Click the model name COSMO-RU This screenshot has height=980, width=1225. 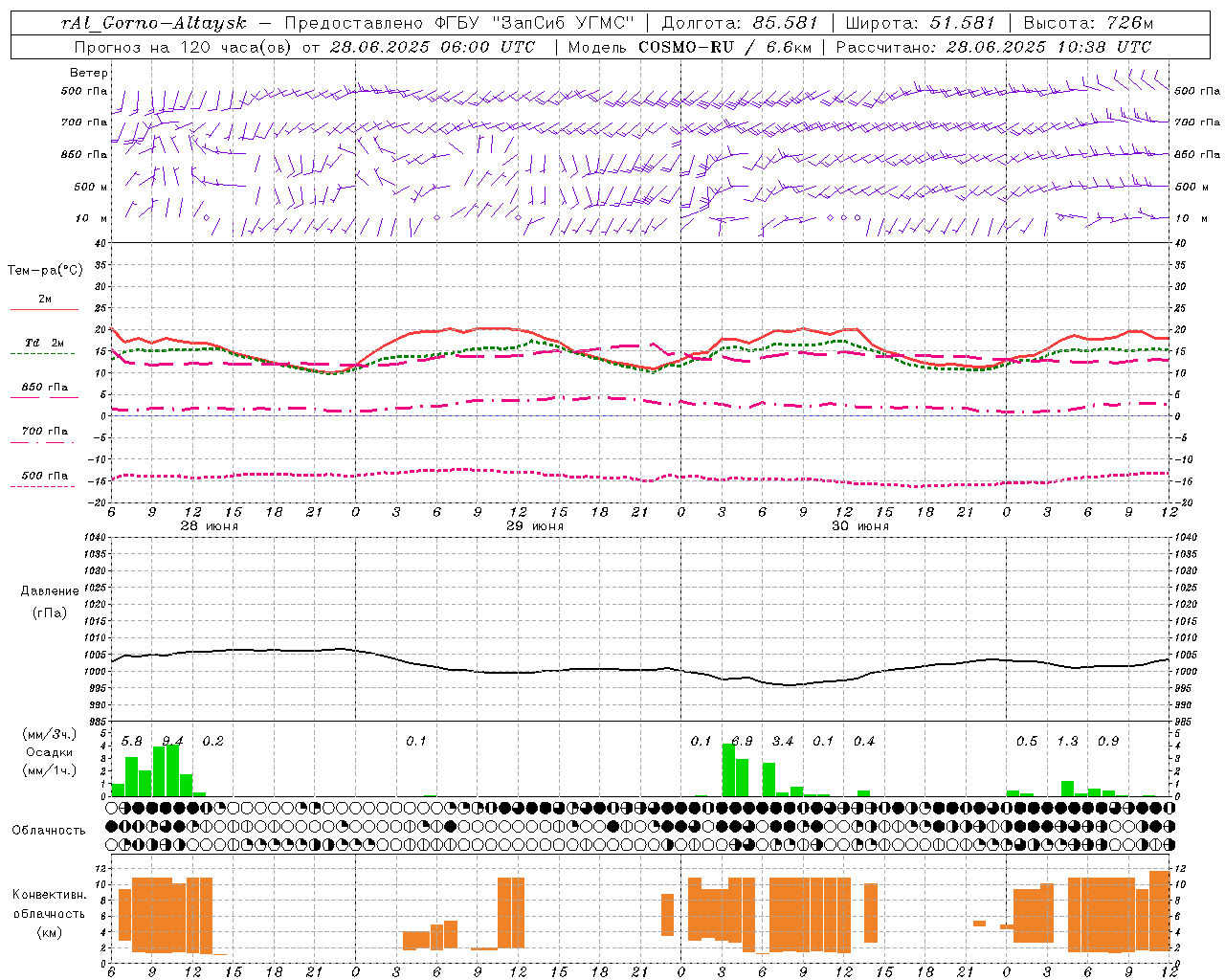tap(685, 47)
